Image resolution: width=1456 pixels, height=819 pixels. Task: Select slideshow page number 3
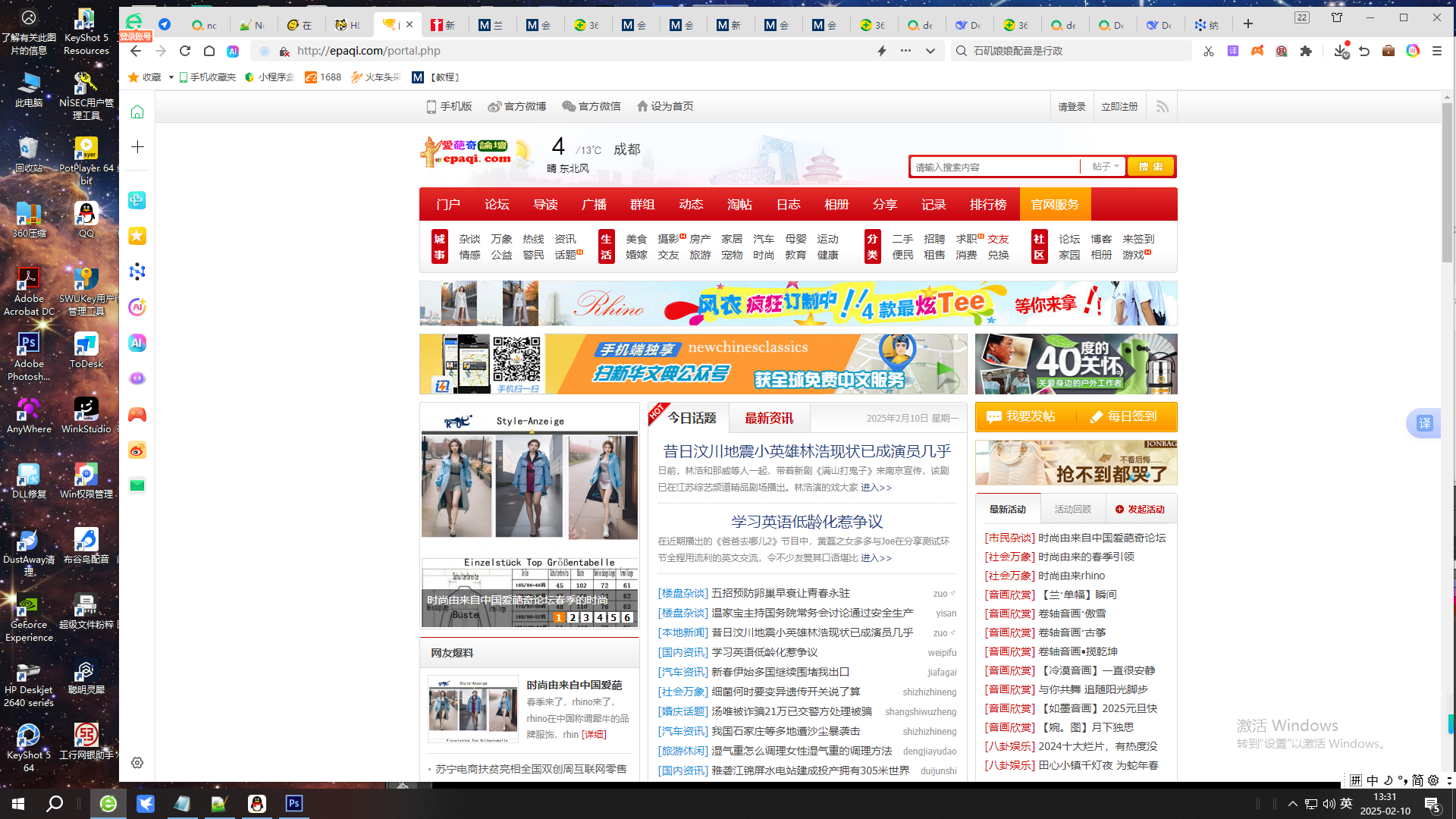(x=586, y=617)
